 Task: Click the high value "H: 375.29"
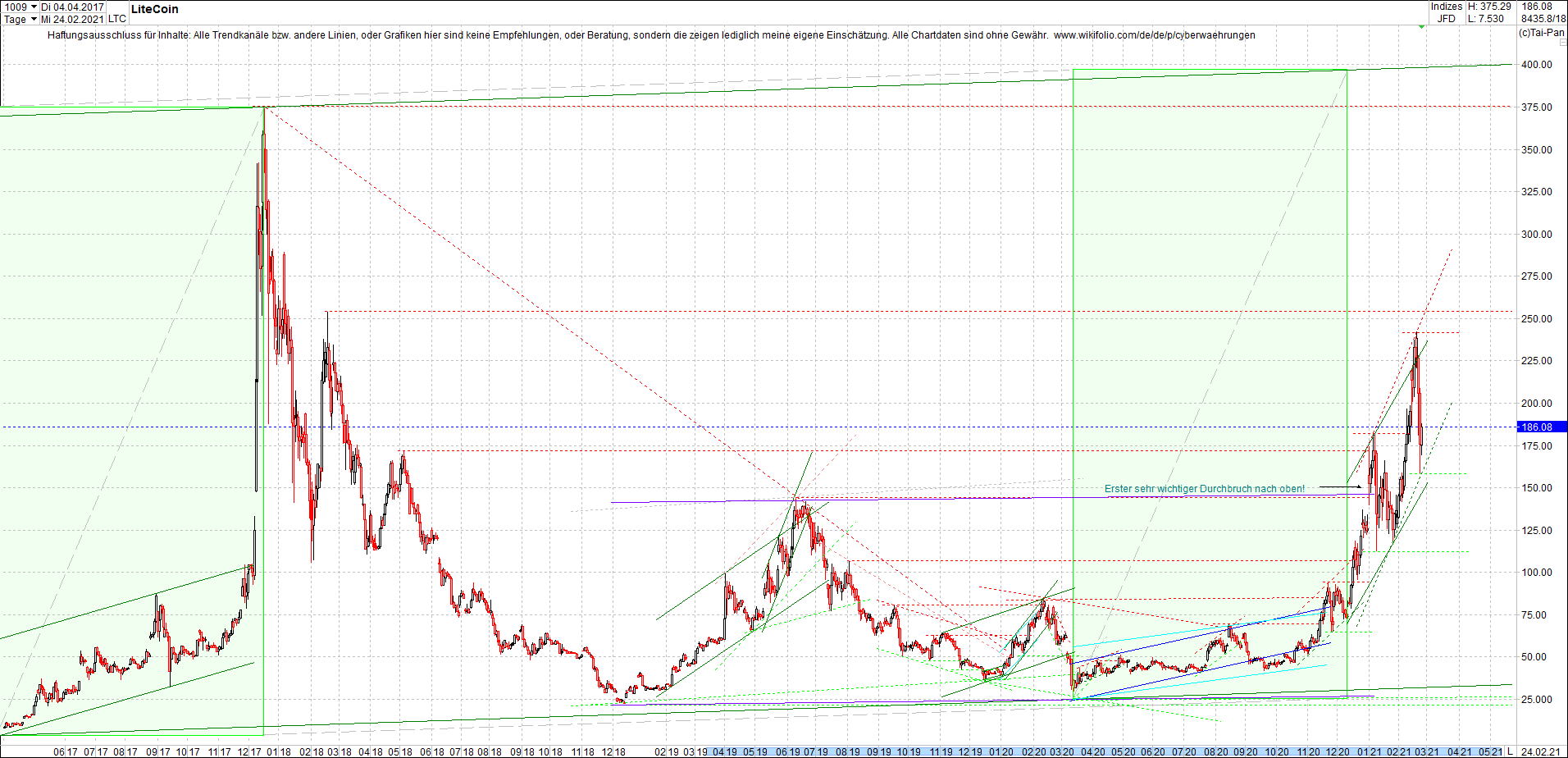coord(1489,7)
